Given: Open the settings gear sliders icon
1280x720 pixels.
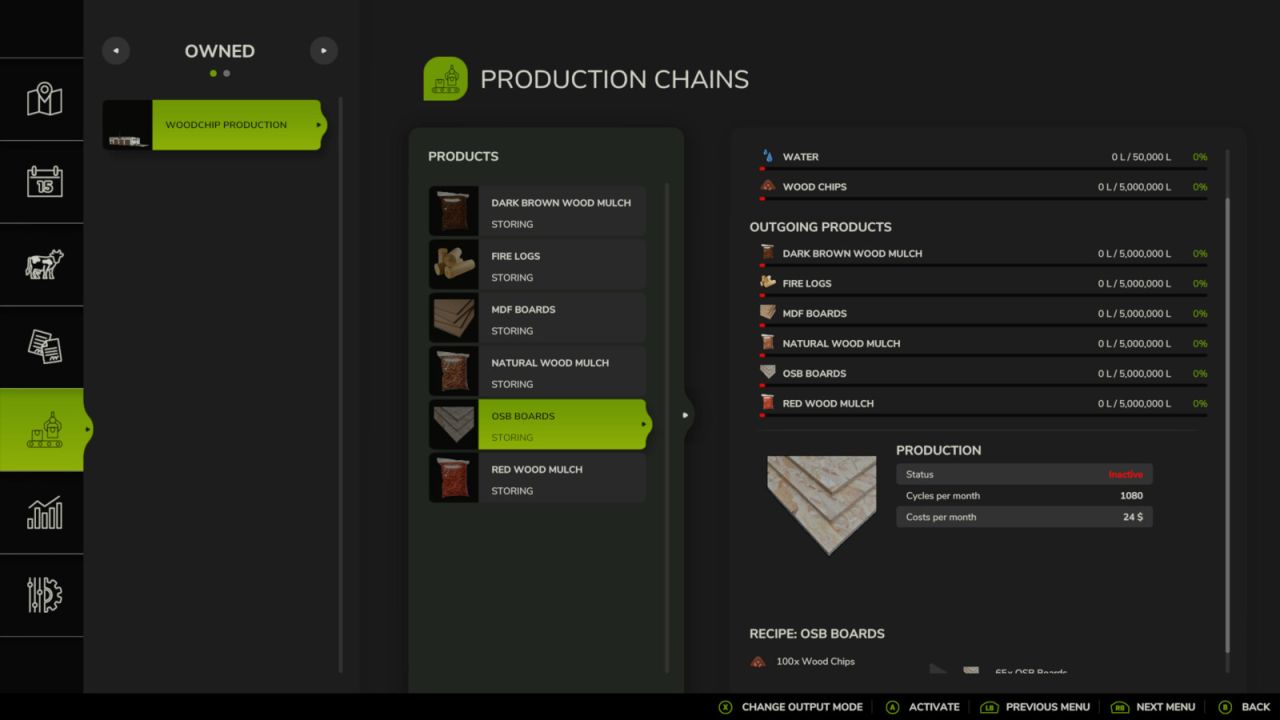Looking at the screenshot, I should 44,595.
